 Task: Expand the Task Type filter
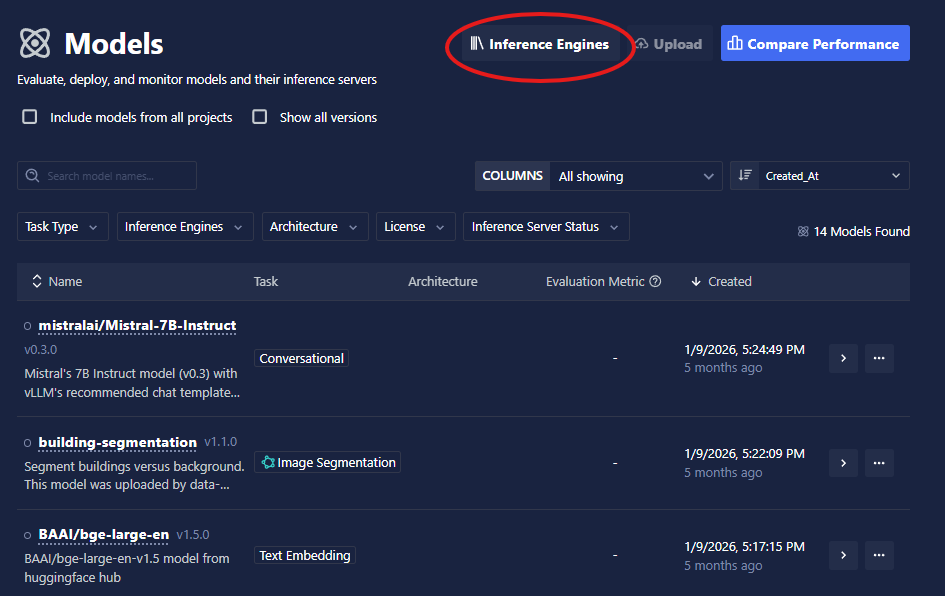point(63,227)
